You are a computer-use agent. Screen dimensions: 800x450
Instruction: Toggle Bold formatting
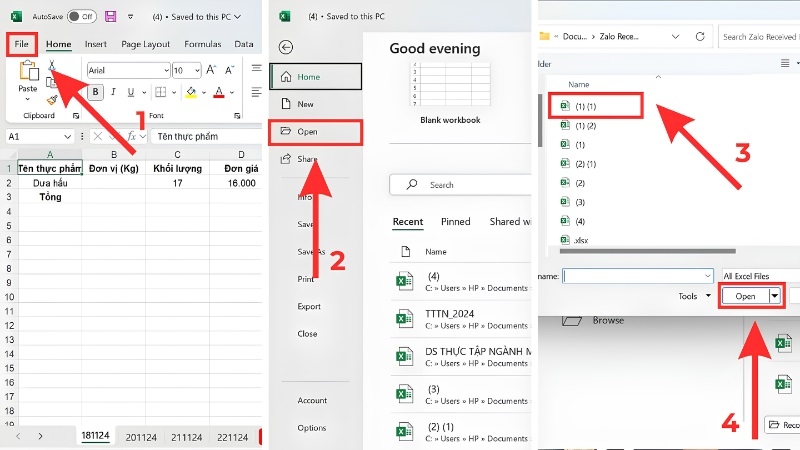(x=95, y=92)
